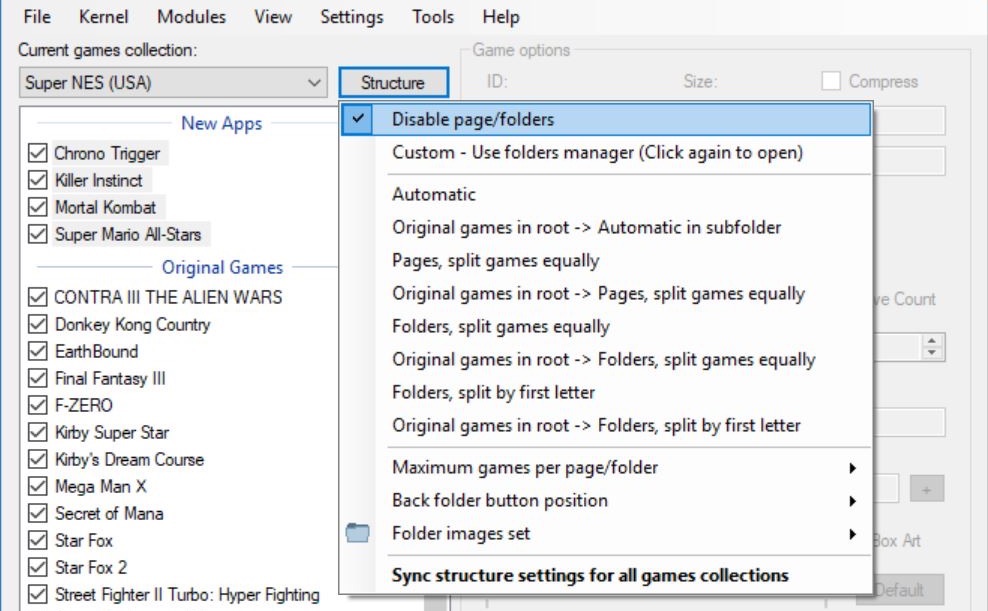Select Original games in root -> Folders, split games equally

(606, 359)
